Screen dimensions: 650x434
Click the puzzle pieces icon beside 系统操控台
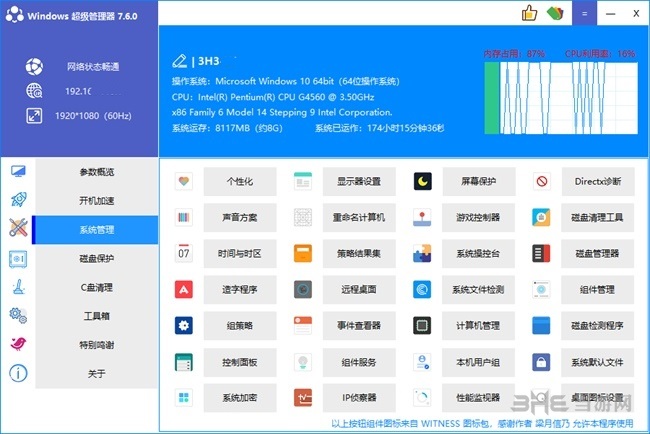[422, 253]
